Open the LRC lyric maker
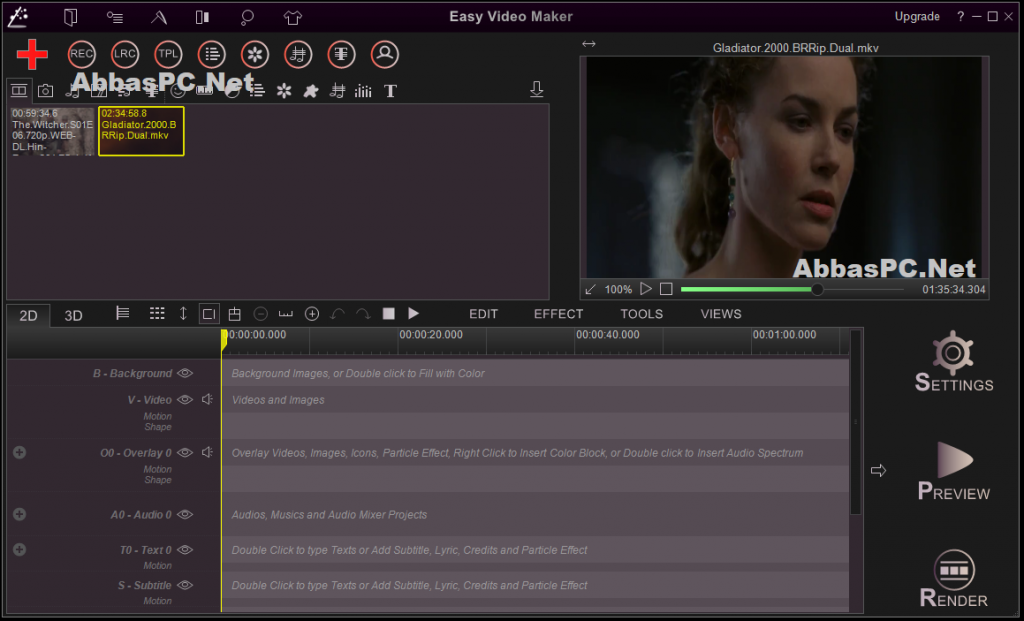 (x=125, y=54)
